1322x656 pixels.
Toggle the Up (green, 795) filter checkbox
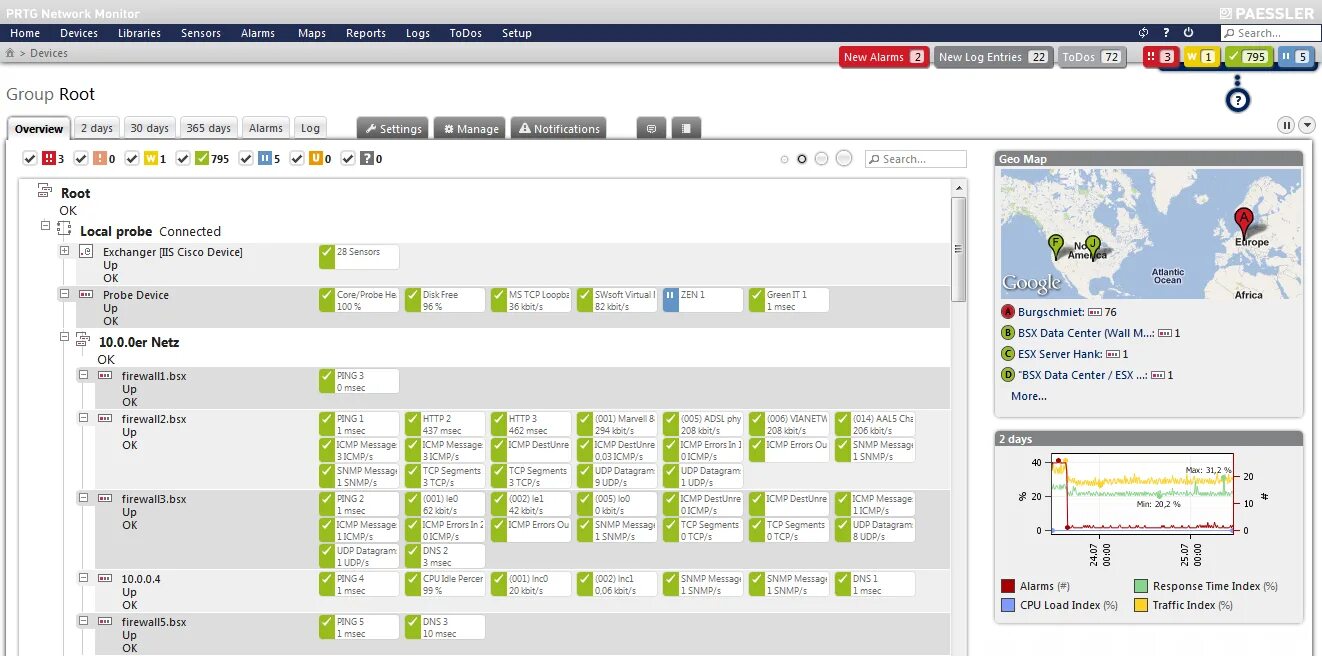coord(182,158)
